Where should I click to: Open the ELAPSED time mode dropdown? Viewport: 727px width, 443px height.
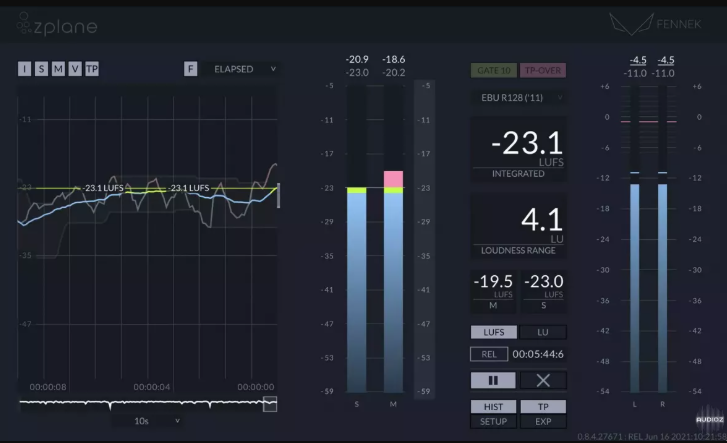[244, 69]
